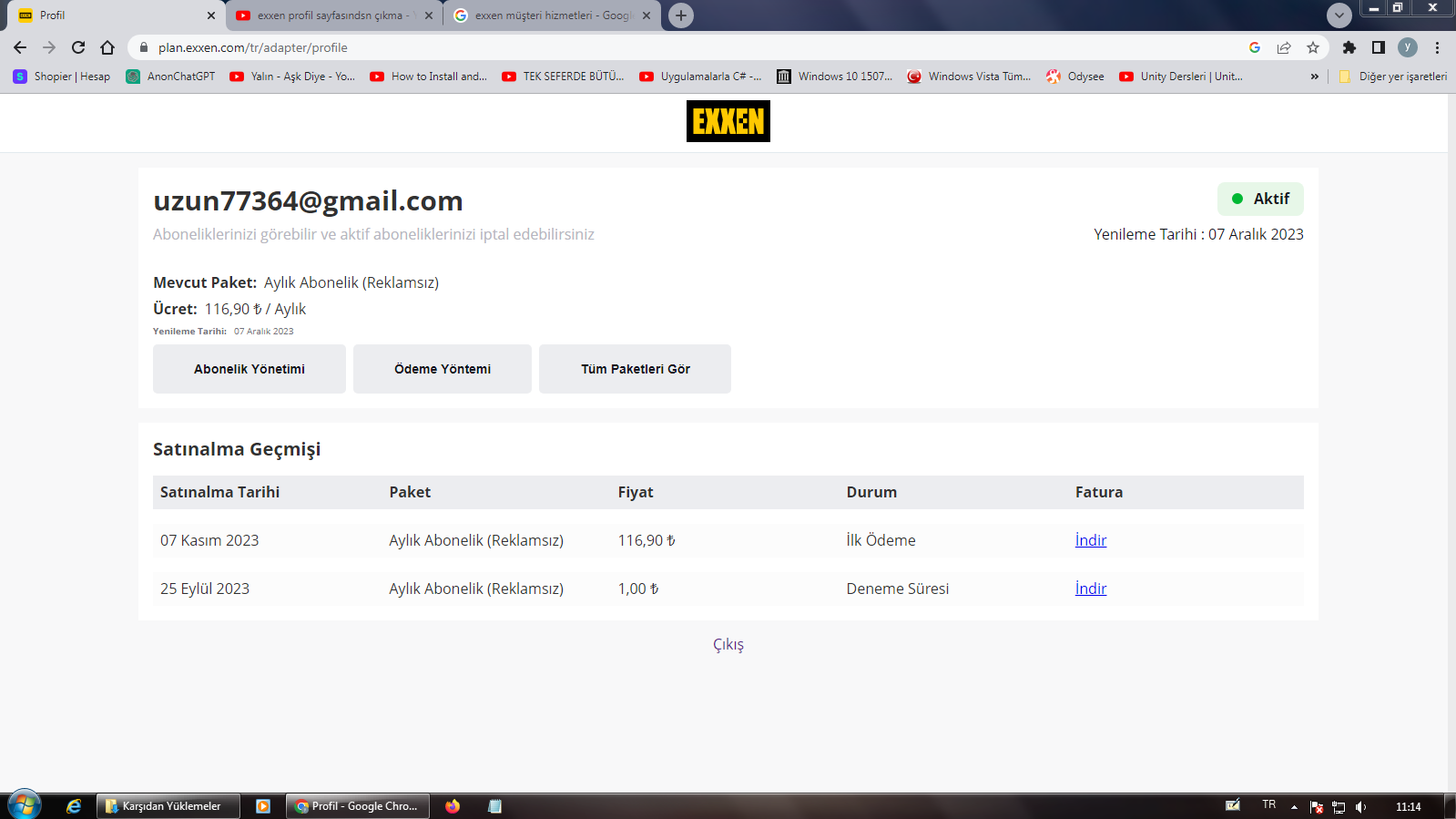Click the 1,00 ₺ price cell
Screen dimensions: 1456x819
(638, 589)
